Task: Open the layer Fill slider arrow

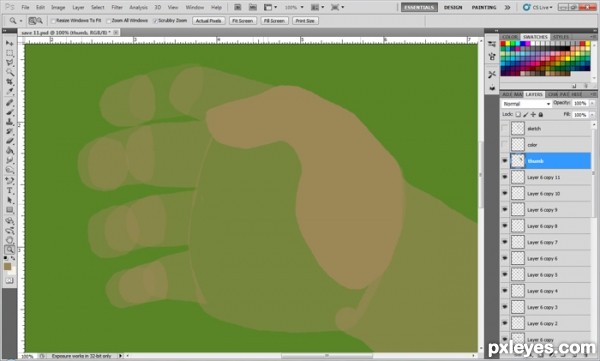Action: point(592,114)
